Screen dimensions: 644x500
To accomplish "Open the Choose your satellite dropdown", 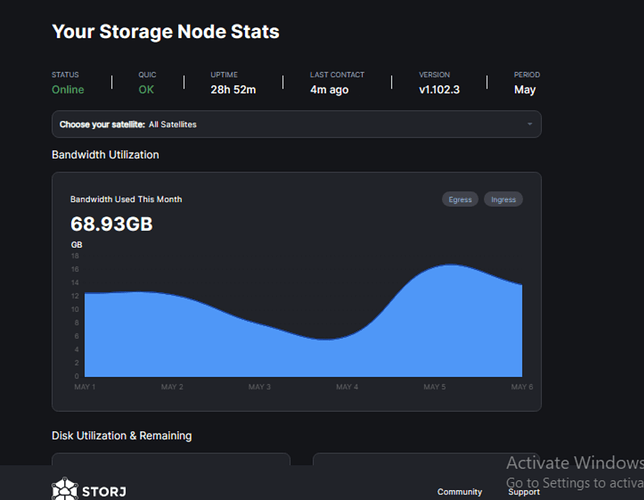I will [296, 124].
